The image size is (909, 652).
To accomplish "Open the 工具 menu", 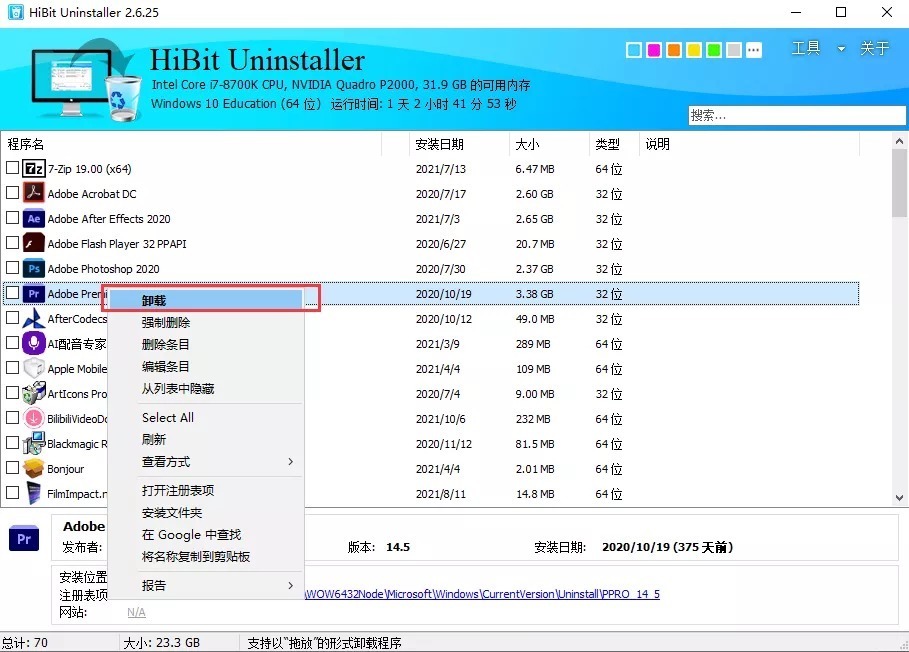I will tap(806, 48).
